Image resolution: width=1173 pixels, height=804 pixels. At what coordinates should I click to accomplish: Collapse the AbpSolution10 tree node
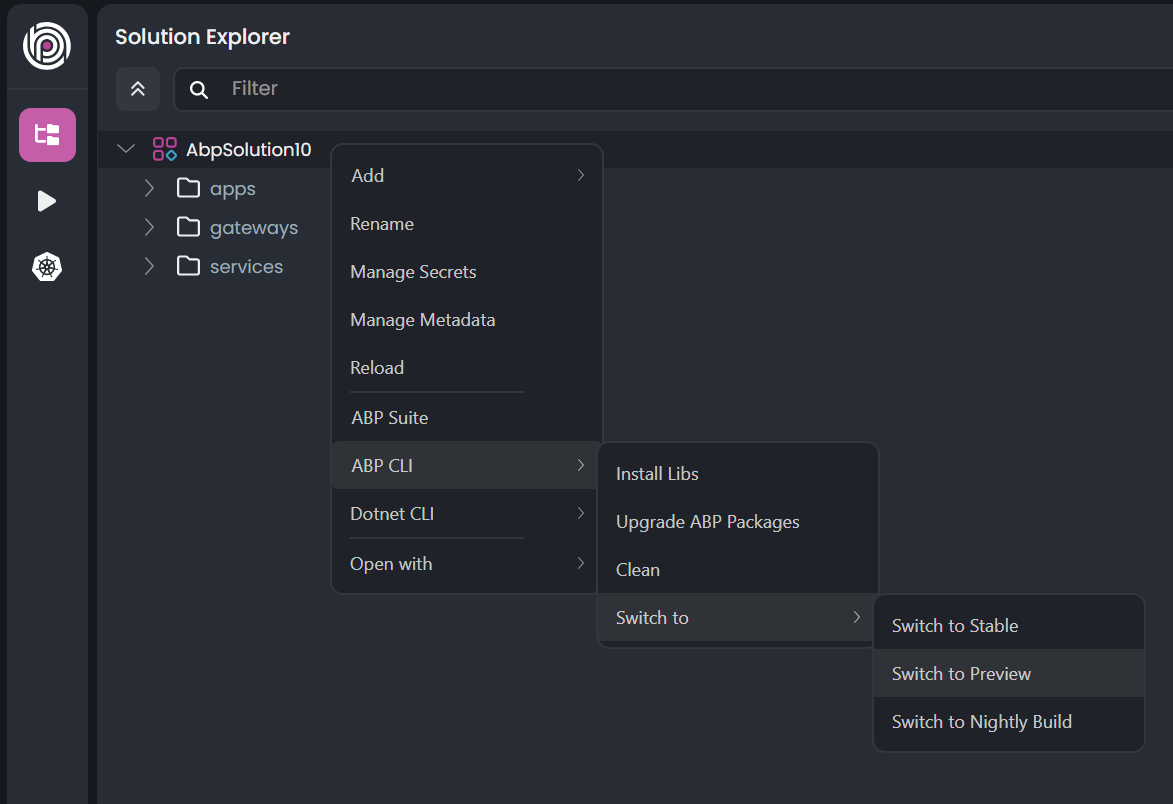[x=126, y=150]
